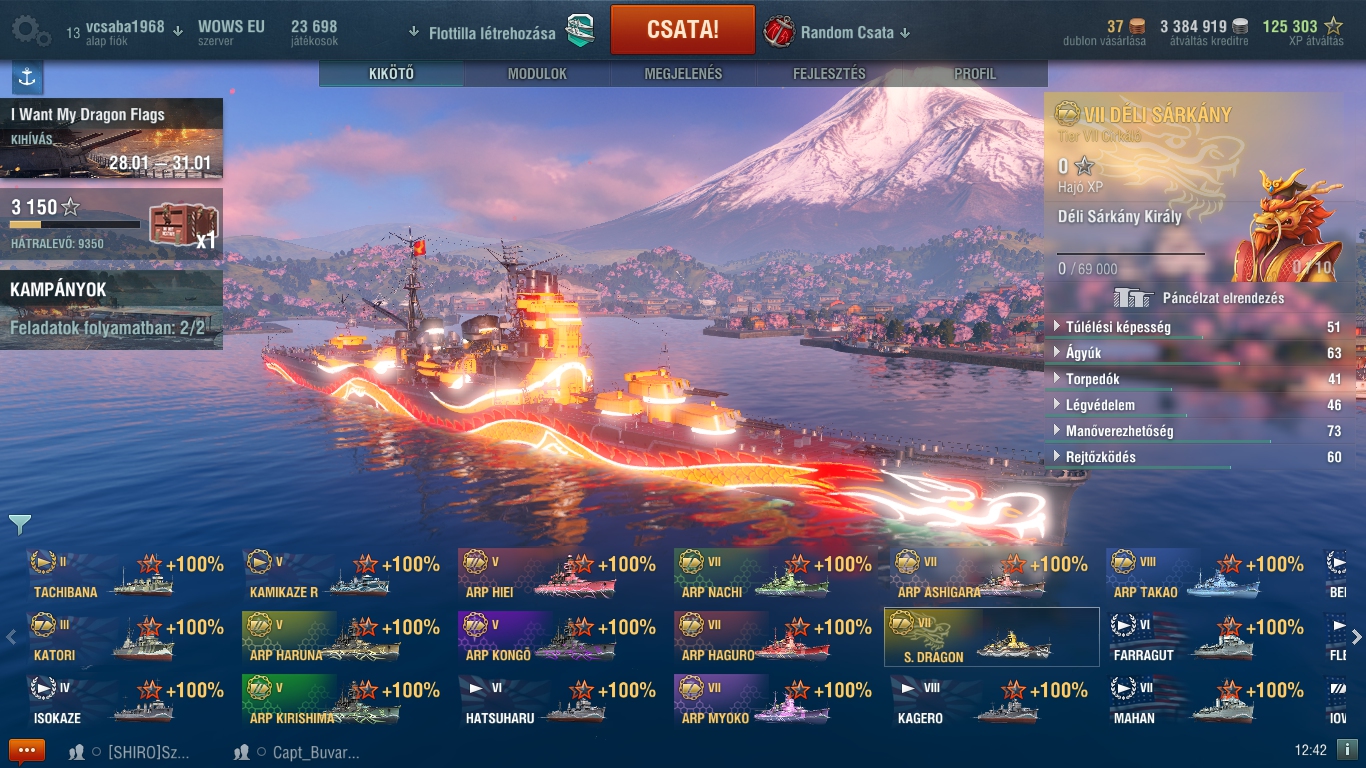Screen dimensions: 1366x768
Task: Click the XP conversion star icon
Action: pos(1333,27)
